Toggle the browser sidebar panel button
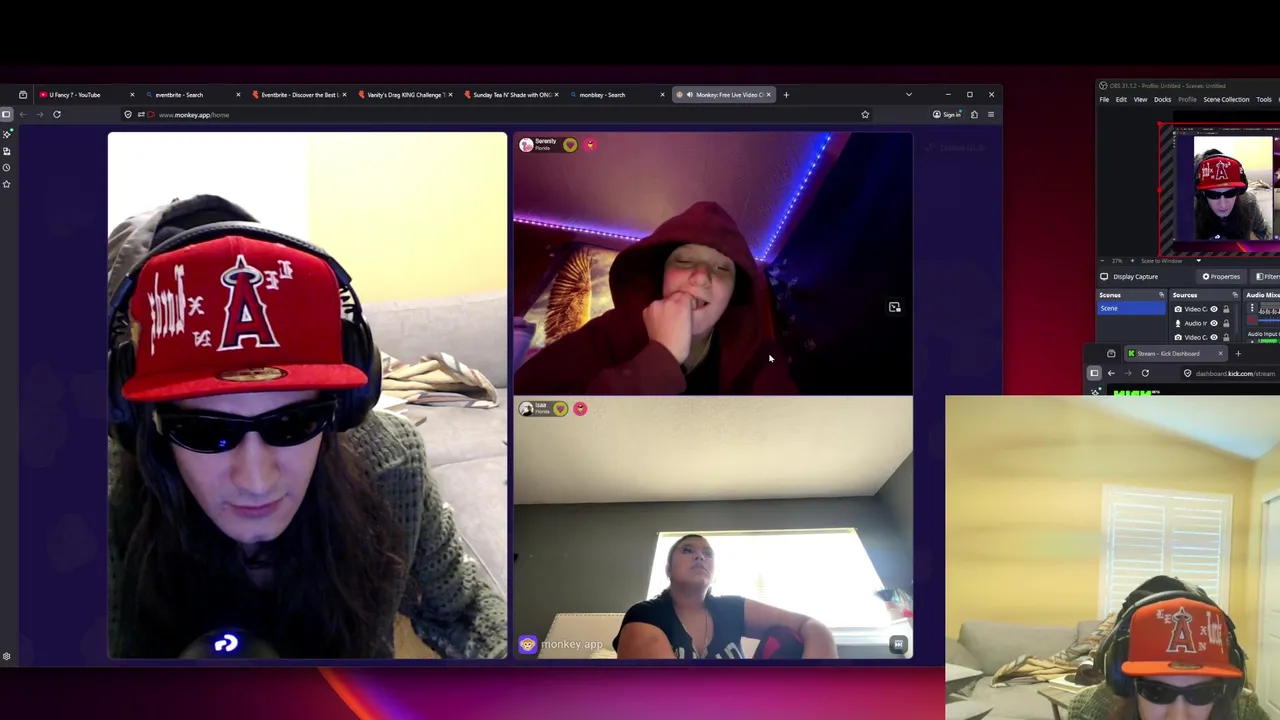 click(x=6, y=114)
